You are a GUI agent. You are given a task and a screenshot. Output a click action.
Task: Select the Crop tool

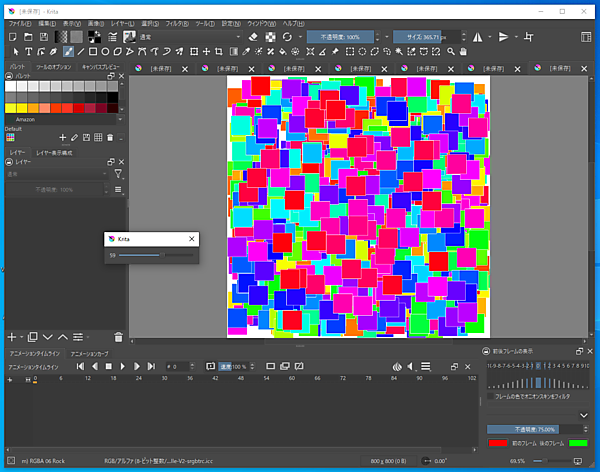click(x=220, y=51)
